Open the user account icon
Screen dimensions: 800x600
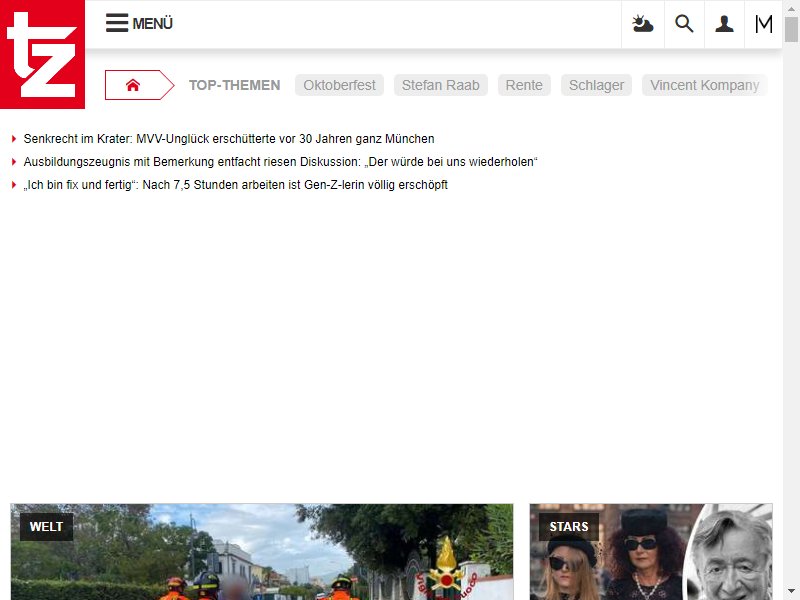click(x=724, y=24)
